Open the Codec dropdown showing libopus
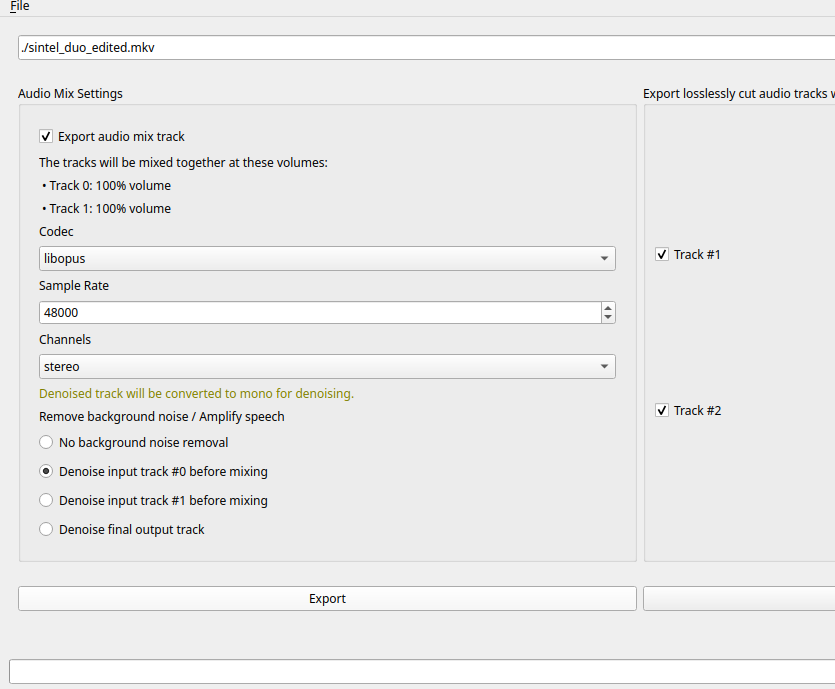 (x=327, y=258)
